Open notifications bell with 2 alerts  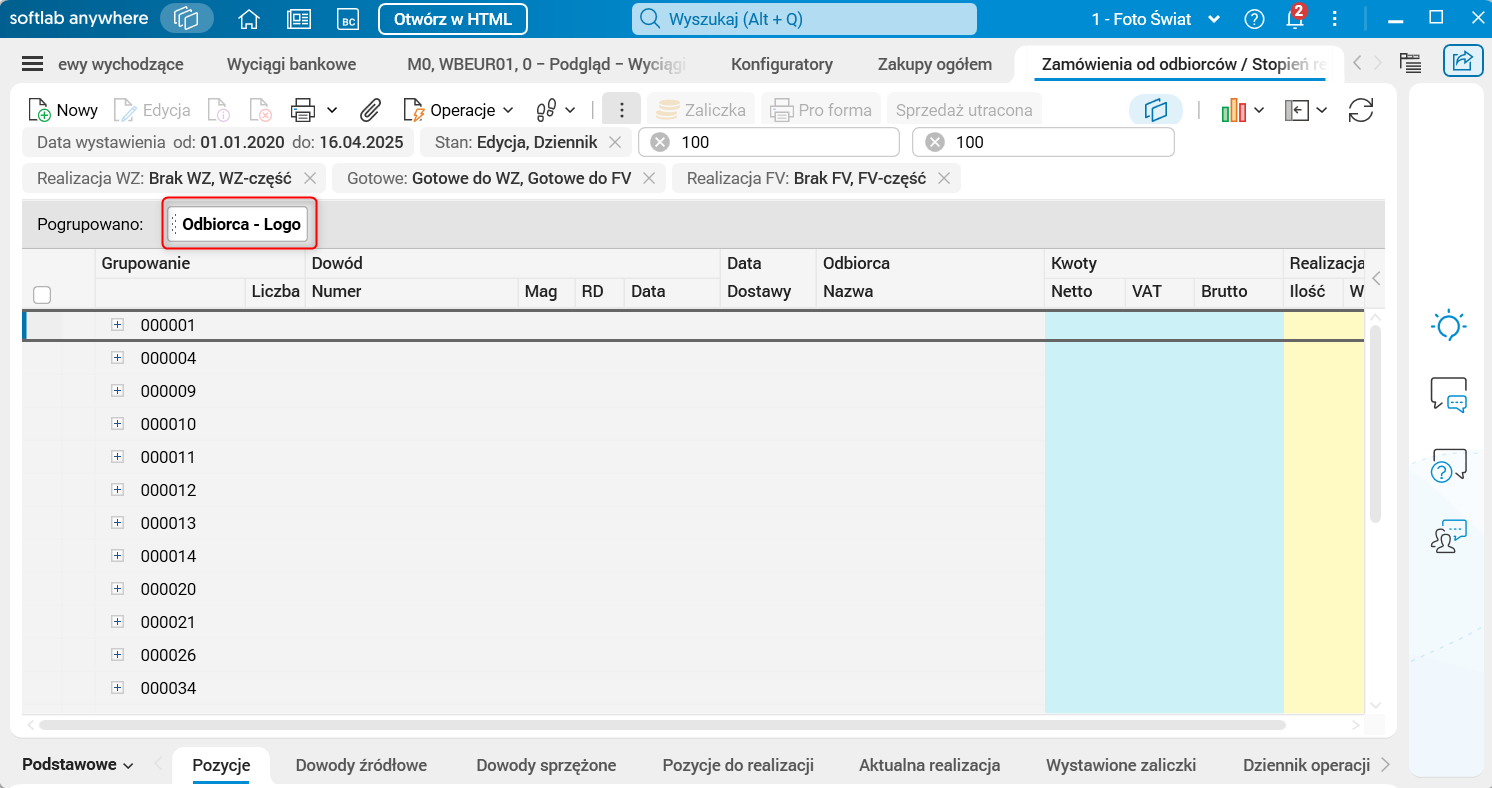[x=1295, y=19]
